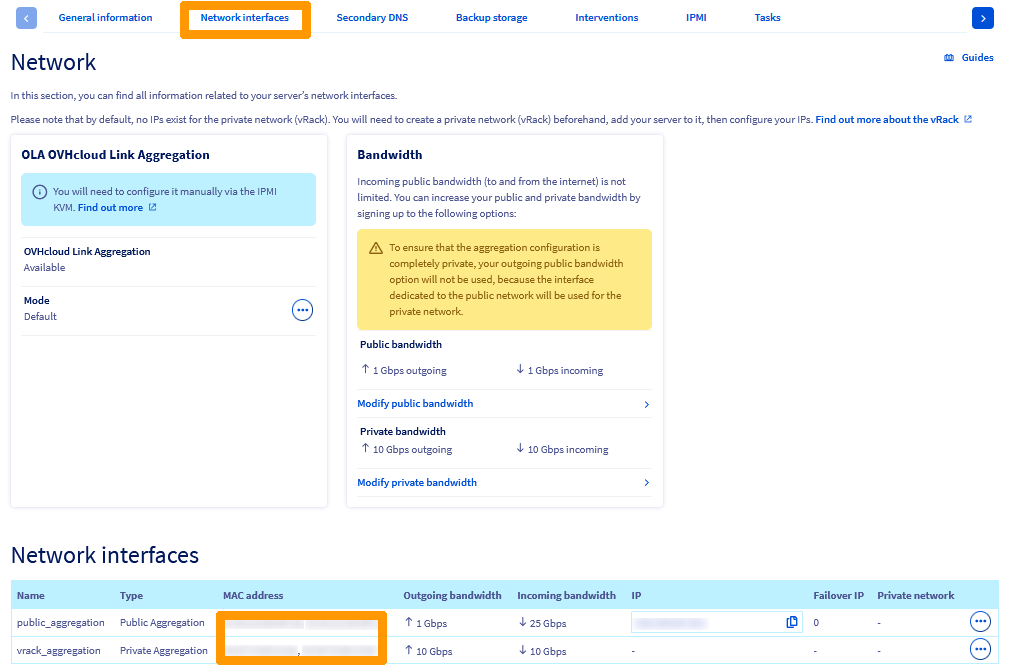Select the General information tab
The height and width of the screenshot is (670, 1021).
click(105, 17)
